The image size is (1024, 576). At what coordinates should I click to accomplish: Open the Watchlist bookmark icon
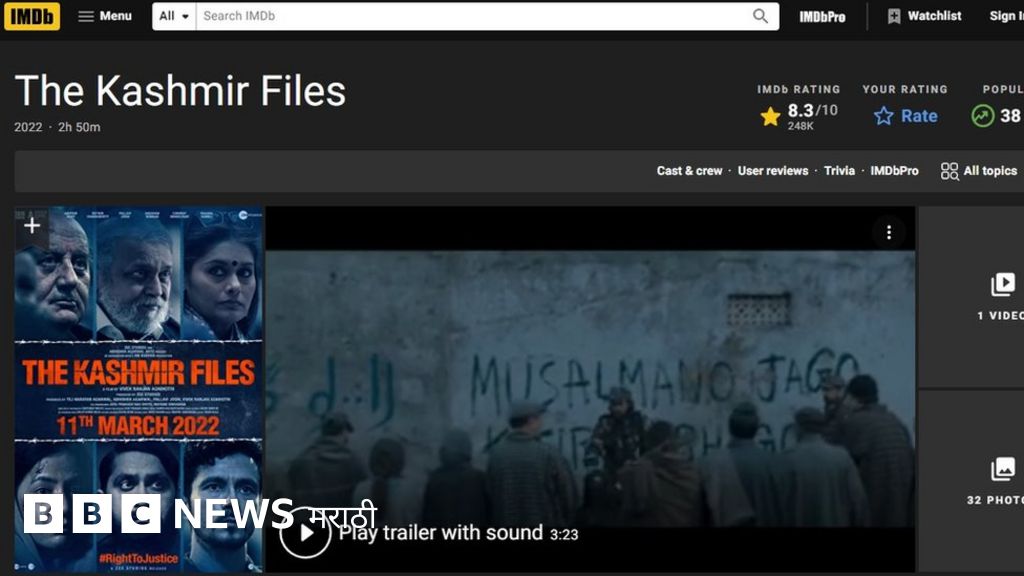(x=894, y=16)
